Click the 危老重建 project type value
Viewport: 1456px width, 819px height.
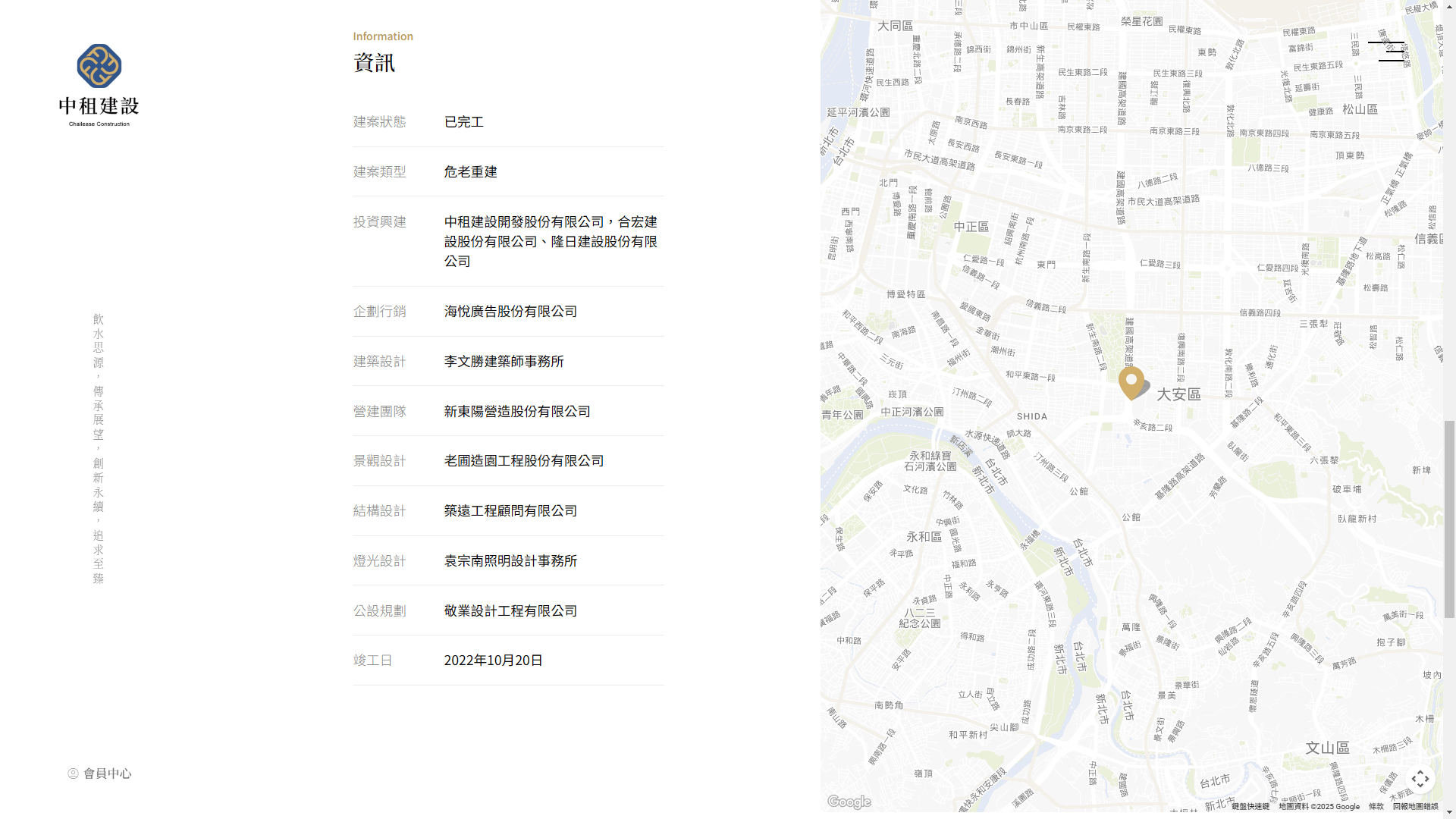point(470,171)
